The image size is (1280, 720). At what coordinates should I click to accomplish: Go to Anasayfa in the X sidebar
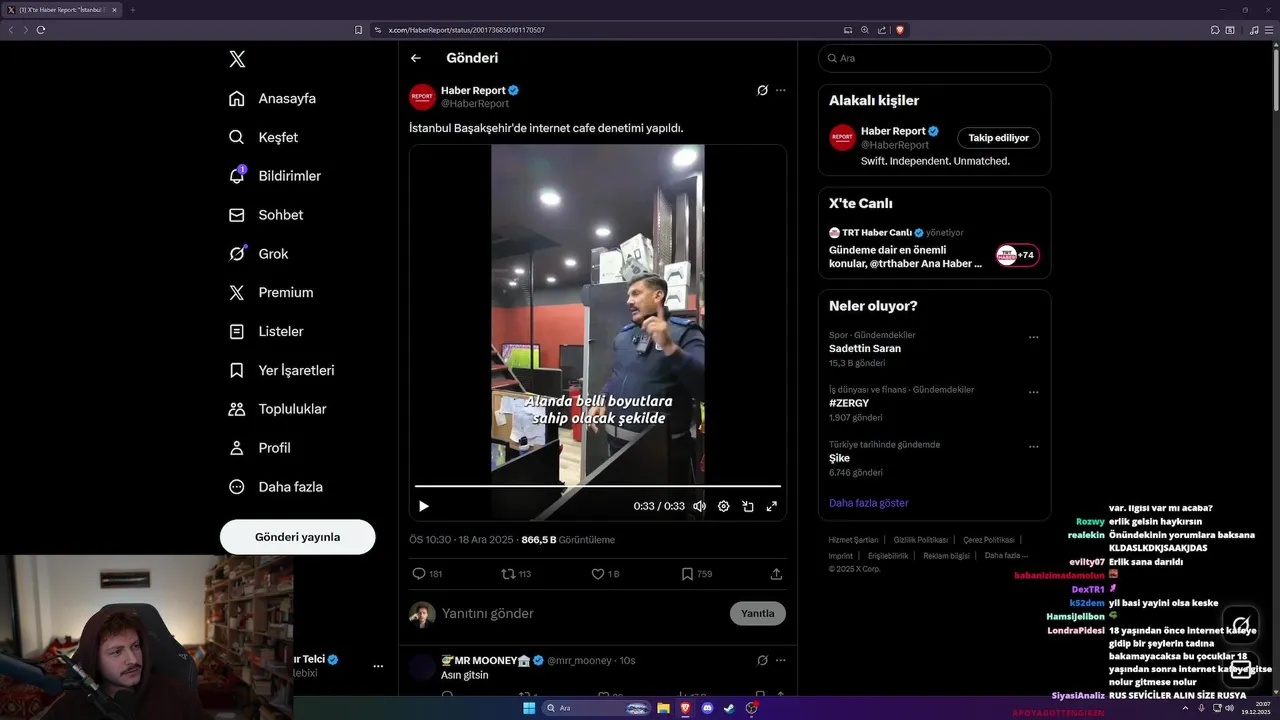[272, 98]
